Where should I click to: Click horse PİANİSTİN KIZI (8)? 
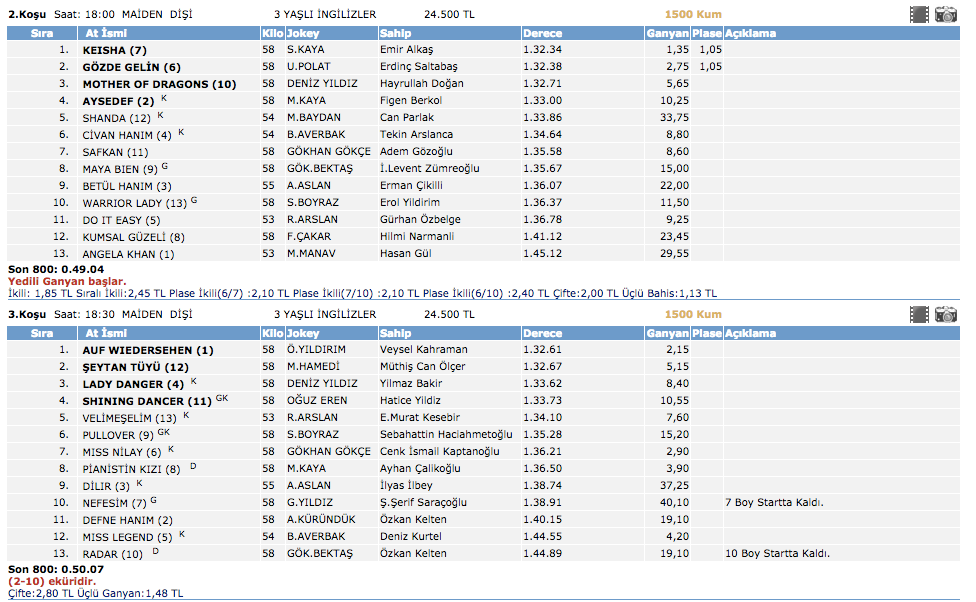(x=131, y=469)
